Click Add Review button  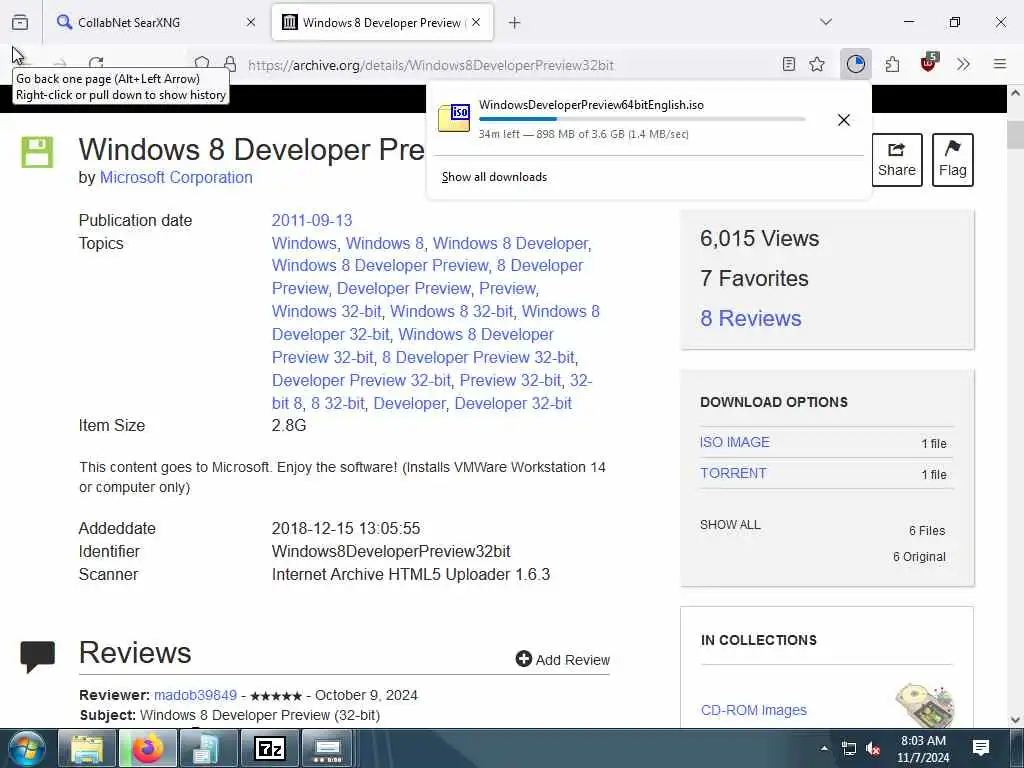tap(562, 660)
